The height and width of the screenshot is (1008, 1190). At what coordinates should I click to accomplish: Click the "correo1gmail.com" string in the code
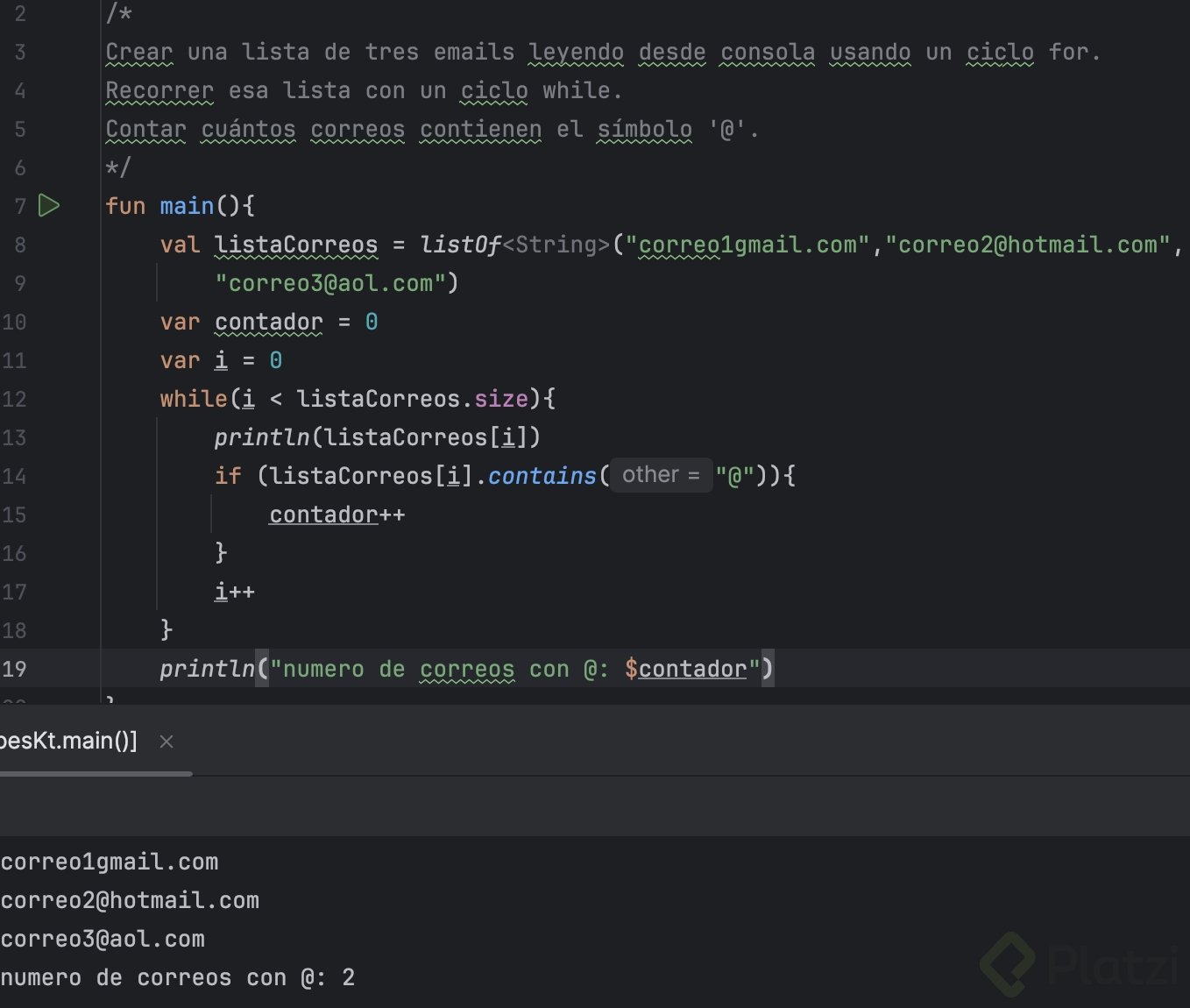click(x=747, y=245)
